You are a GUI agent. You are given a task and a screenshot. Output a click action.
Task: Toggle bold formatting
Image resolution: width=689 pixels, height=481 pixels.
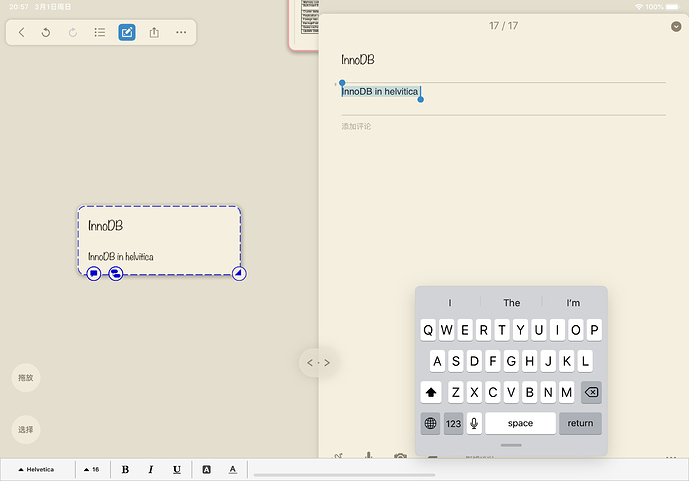(x=125, y=470)
